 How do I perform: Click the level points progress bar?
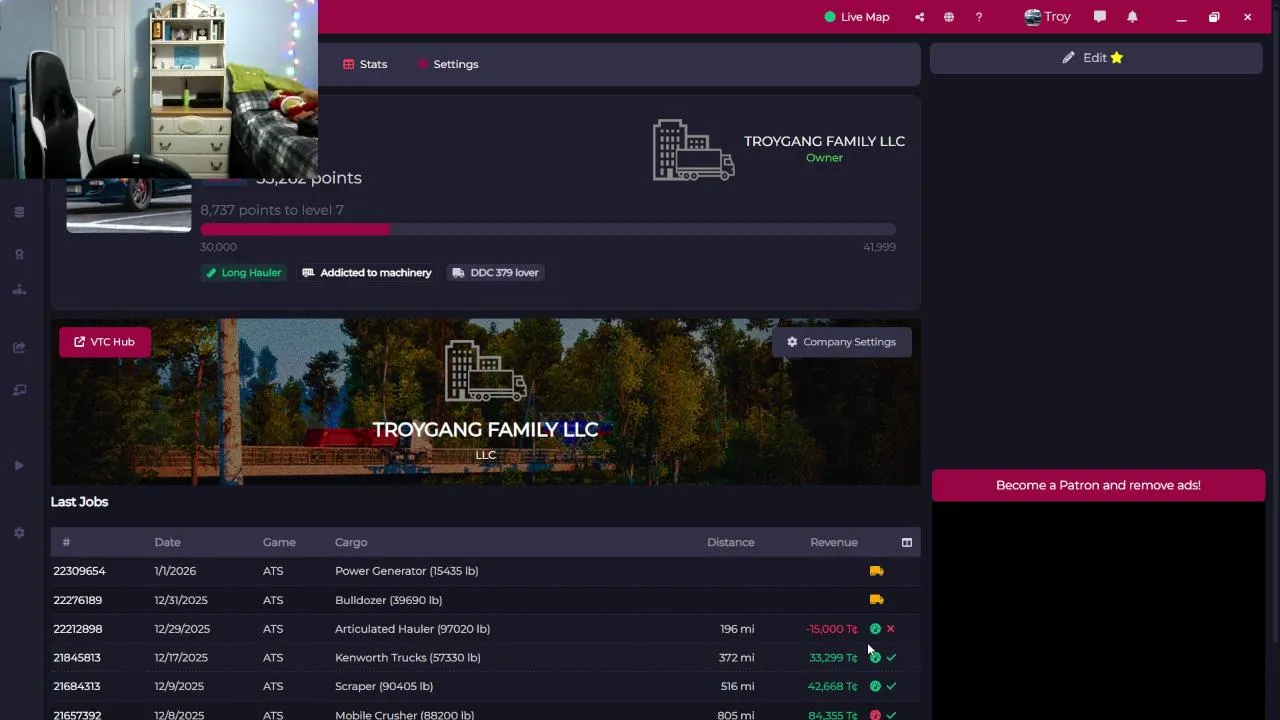pyautogui.click(x=548, y=230)
